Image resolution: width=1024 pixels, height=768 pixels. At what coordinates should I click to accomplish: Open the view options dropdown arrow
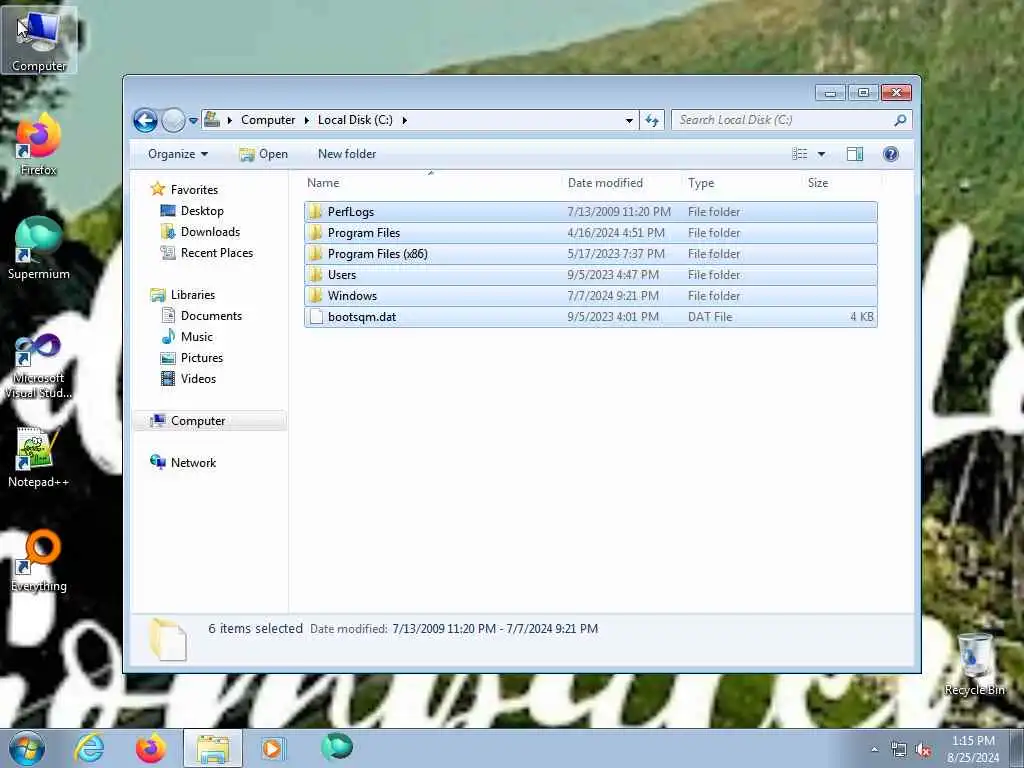(822, 154)
